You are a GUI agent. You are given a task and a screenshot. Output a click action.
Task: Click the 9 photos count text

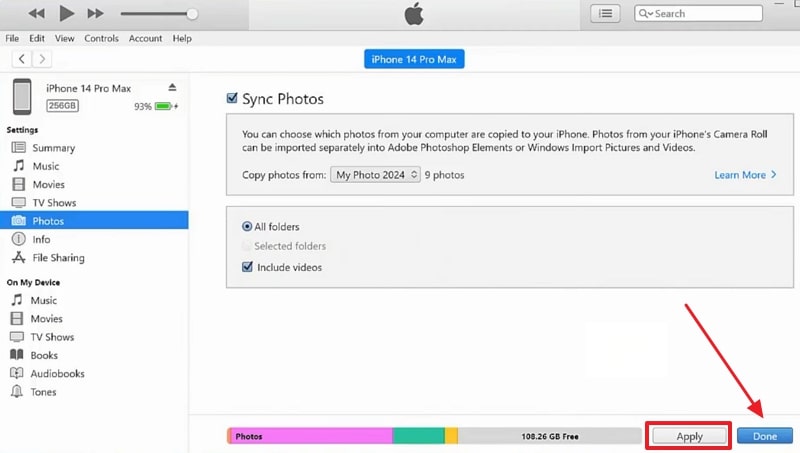coord(444,175)
